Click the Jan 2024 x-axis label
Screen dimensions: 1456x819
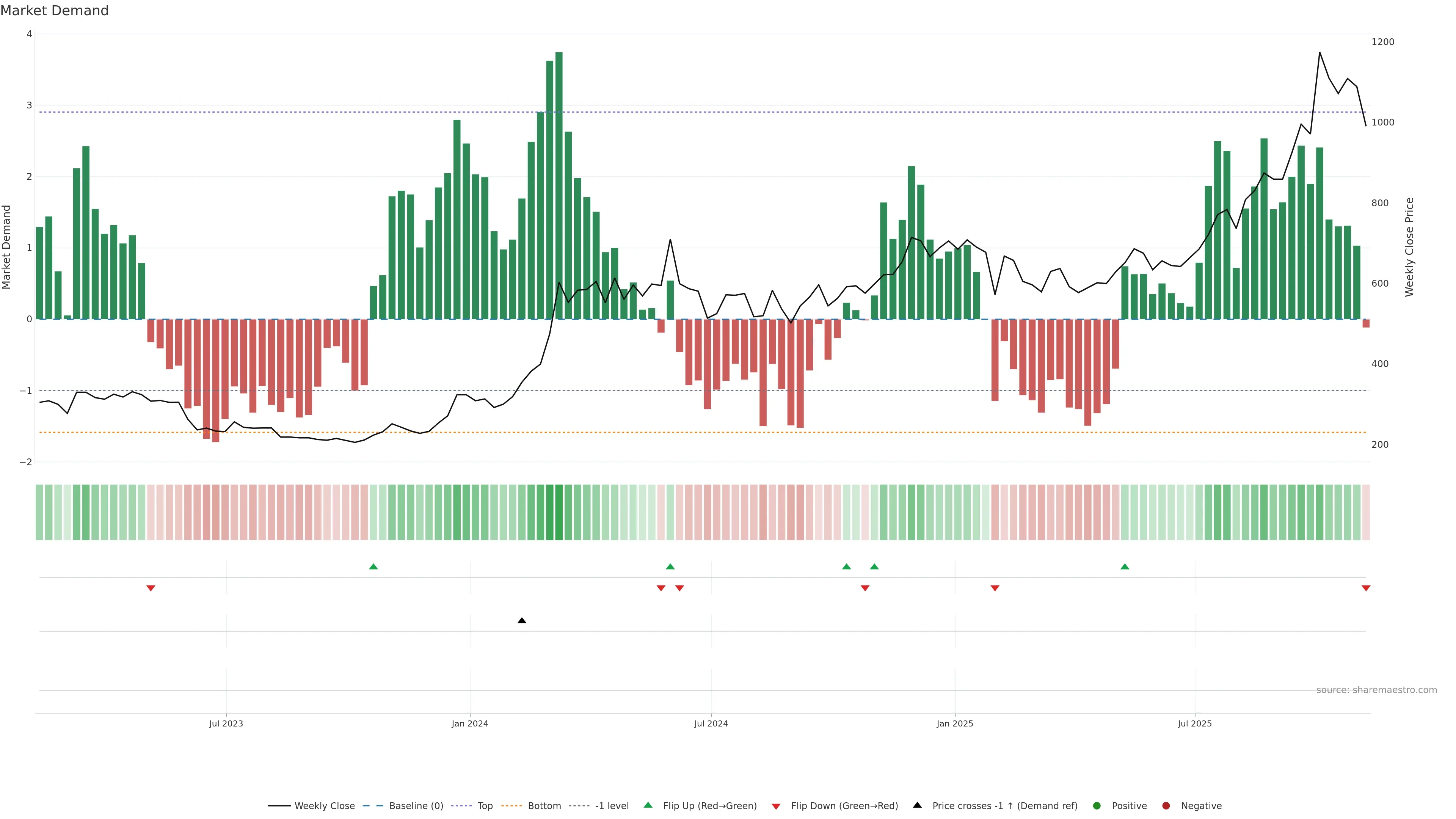tap(470, 723)
